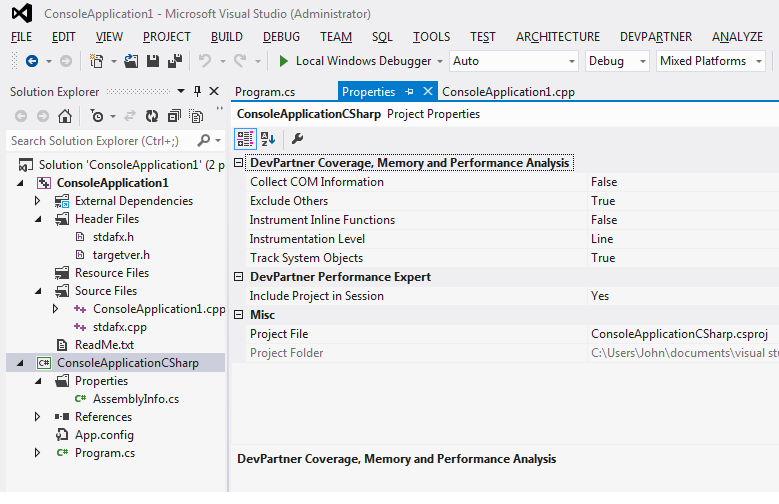Expand the References node

(38, 417)
